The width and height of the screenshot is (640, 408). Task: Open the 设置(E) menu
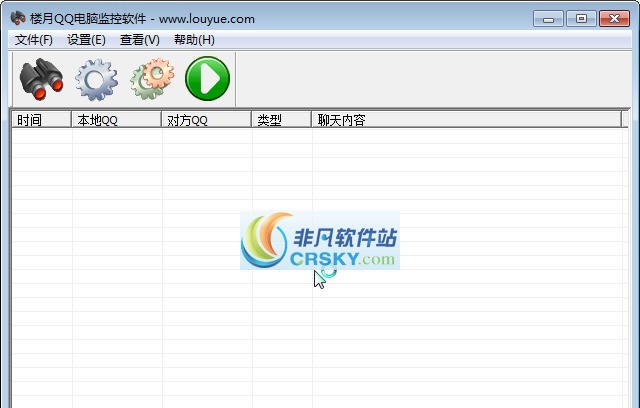click(86, 40)
